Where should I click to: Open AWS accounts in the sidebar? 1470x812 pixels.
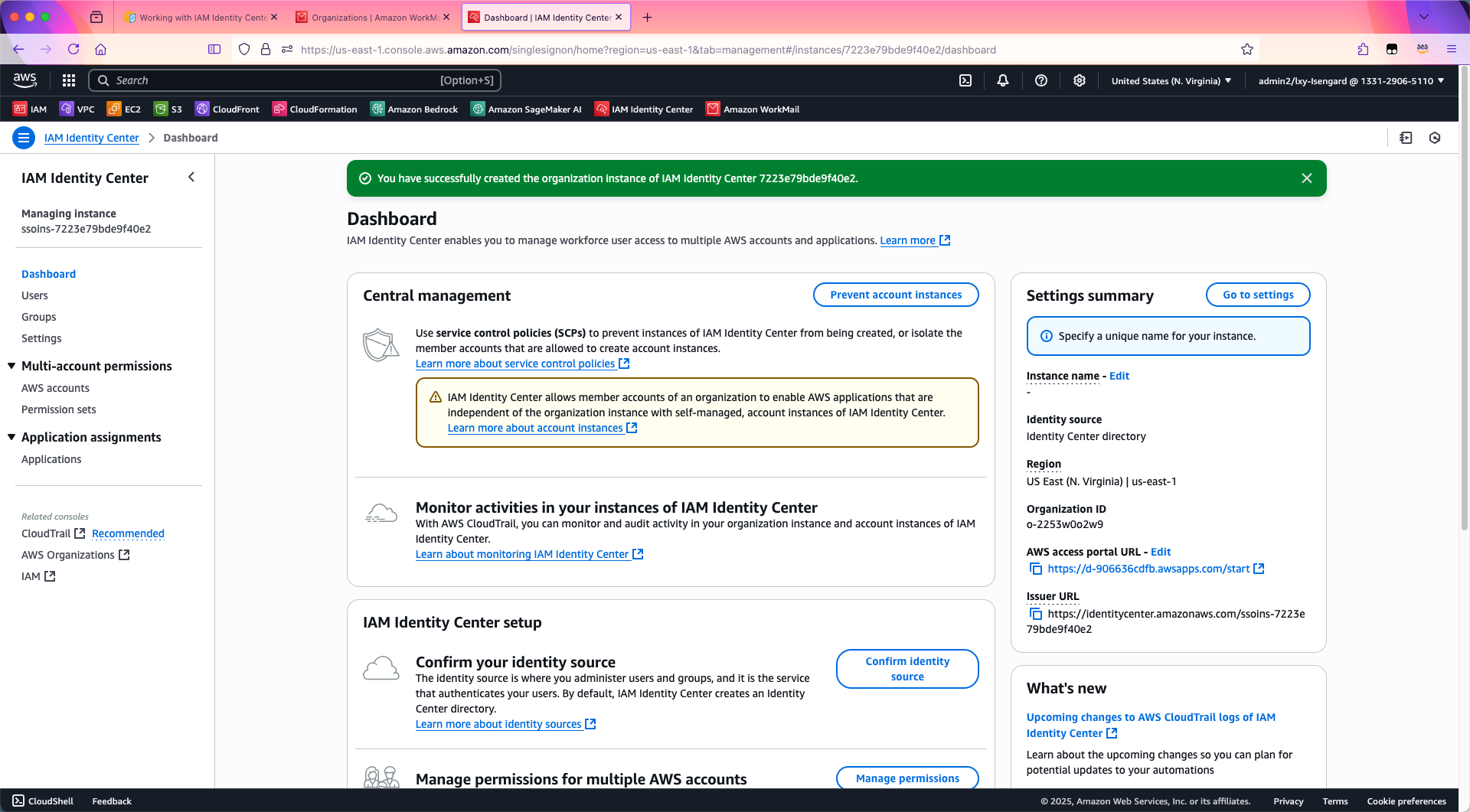point(55,388)
